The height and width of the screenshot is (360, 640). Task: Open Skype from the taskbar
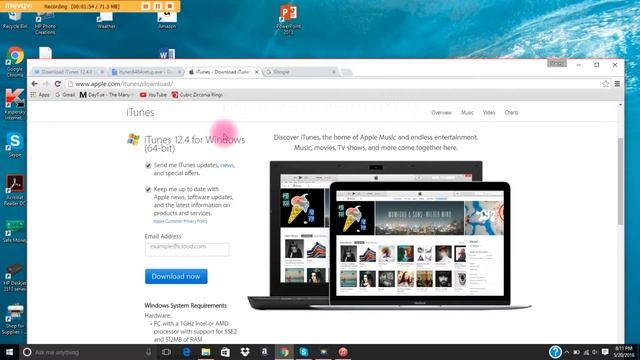coord(304,352)
